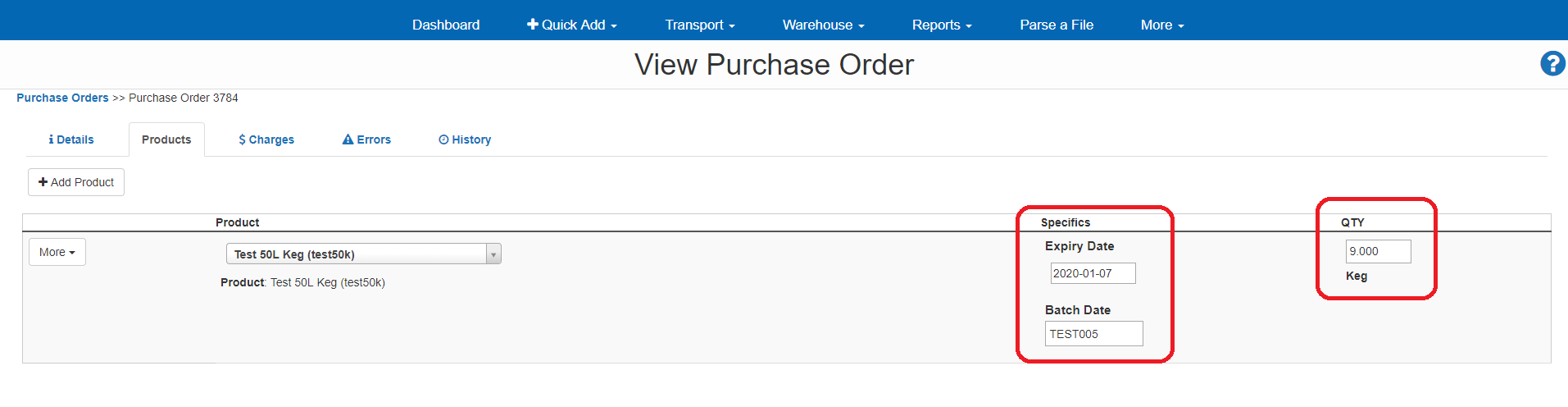Click the blue help question mark icon

click(1552, 63)
